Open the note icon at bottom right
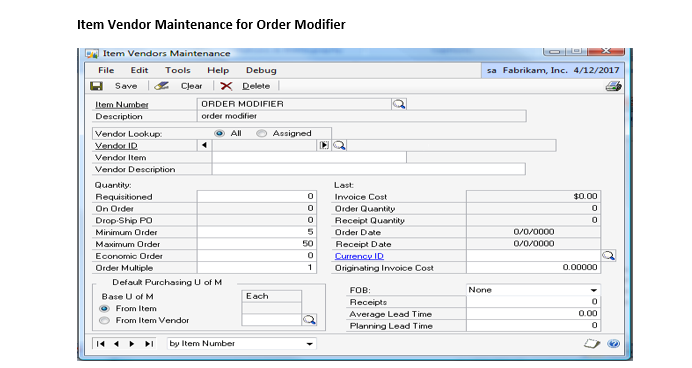The image size is (692, 368). pyautogui.click(x=592, y=343)
